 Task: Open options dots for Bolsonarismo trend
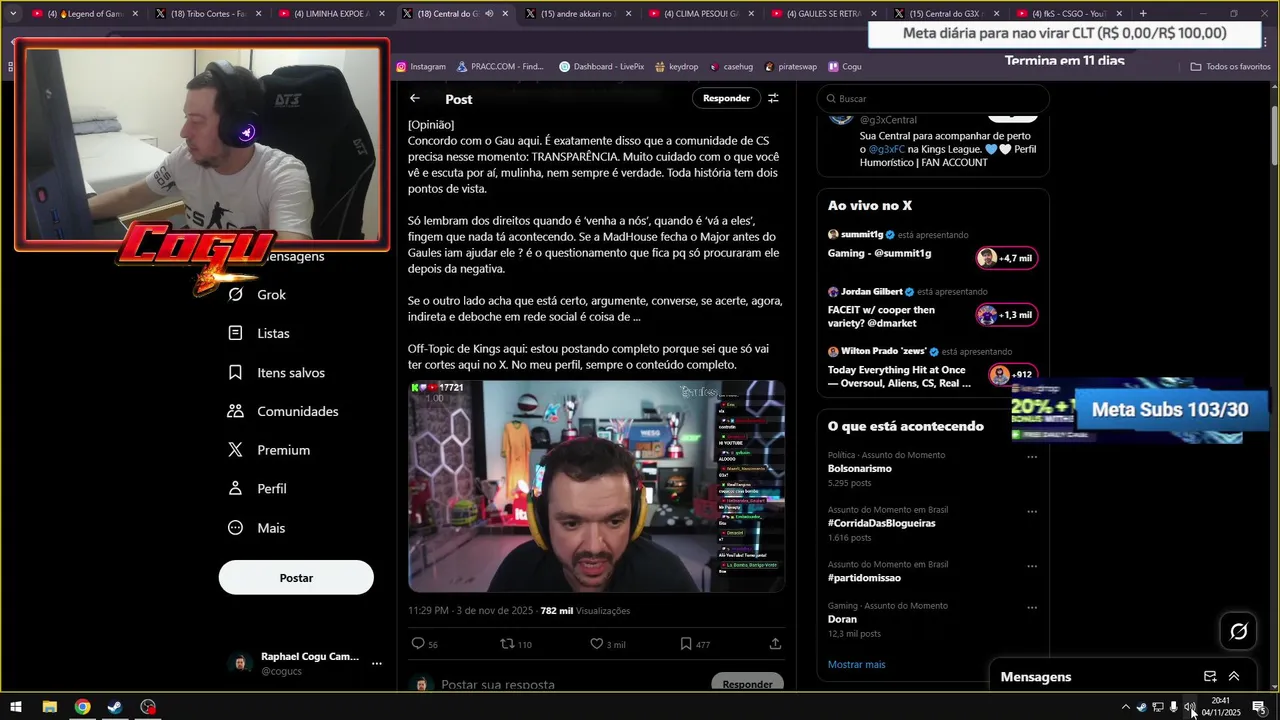(x=1032, y=457)
